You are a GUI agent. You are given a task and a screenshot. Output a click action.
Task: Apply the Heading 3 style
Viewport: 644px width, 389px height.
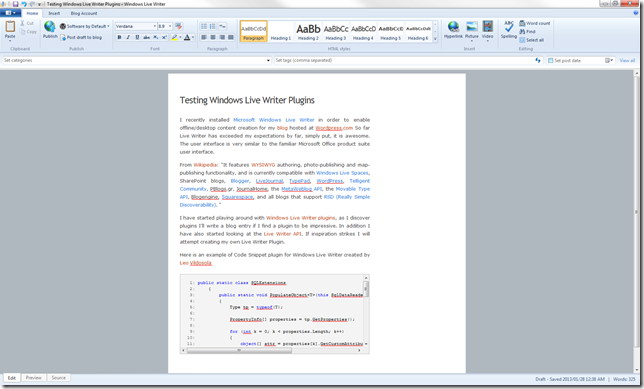336,31
